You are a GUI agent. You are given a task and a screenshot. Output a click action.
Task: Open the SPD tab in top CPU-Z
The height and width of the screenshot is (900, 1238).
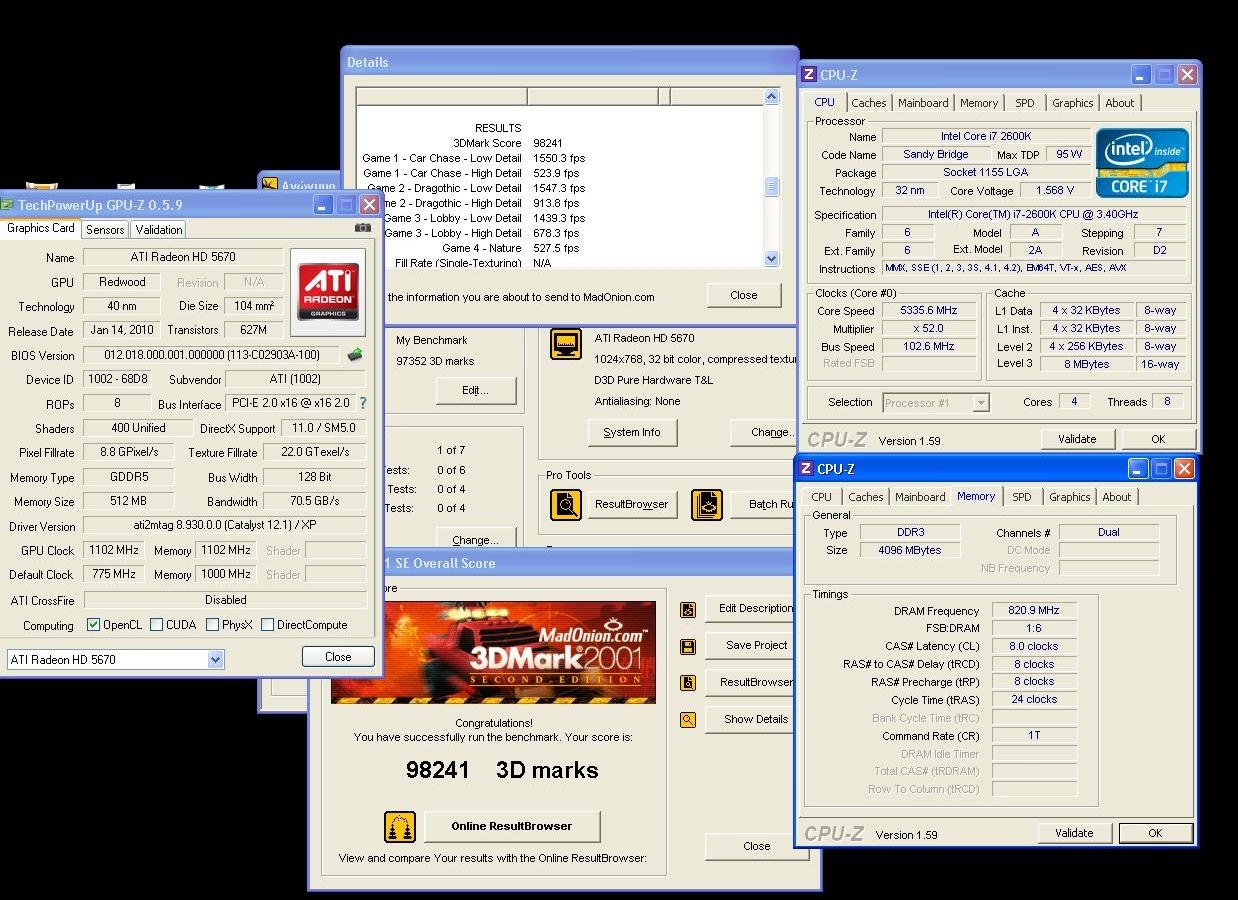pos(1025,103)
